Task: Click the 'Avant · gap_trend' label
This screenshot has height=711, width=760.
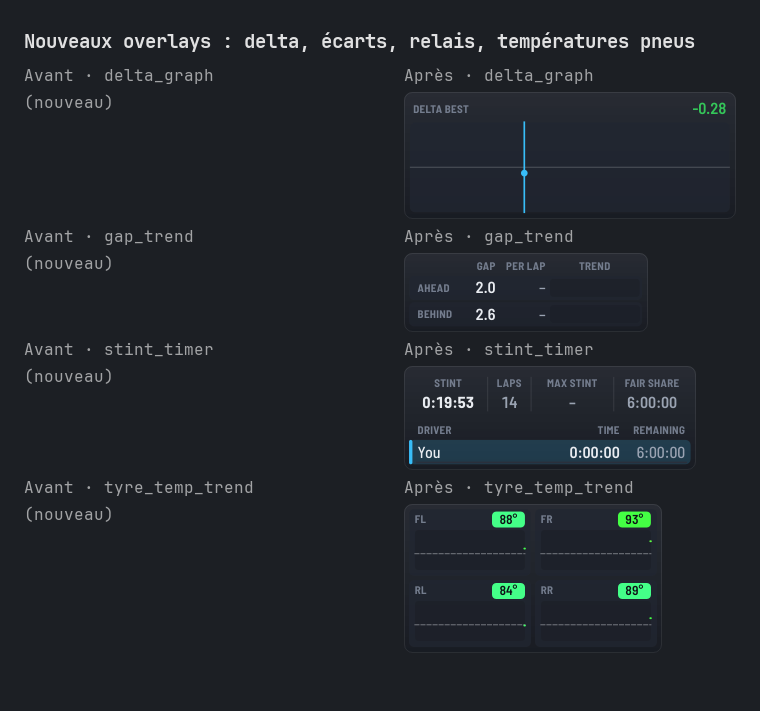Action: [109, 237]
